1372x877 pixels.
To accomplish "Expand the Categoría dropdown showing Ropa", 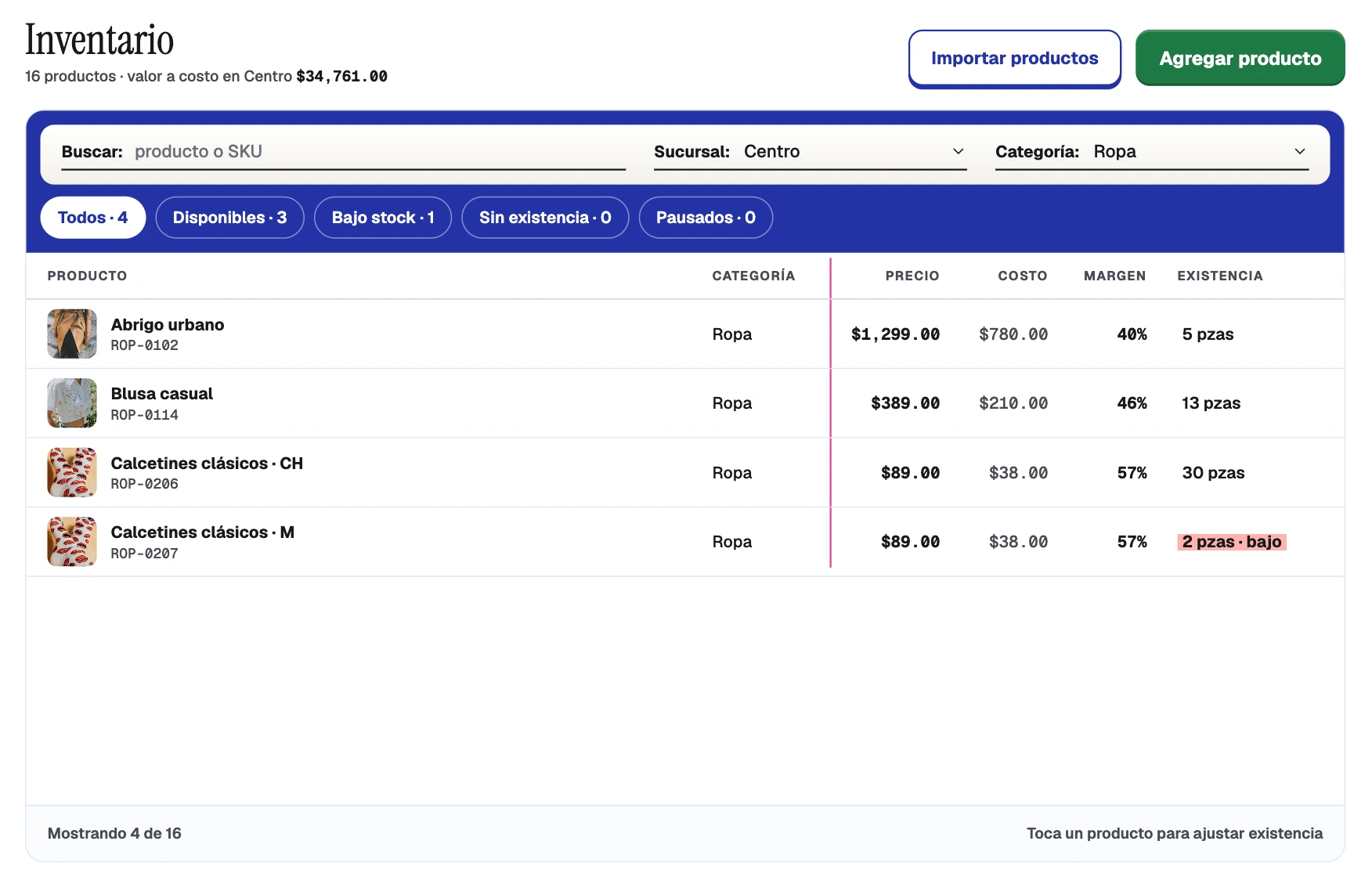I will coord(1152,152).
